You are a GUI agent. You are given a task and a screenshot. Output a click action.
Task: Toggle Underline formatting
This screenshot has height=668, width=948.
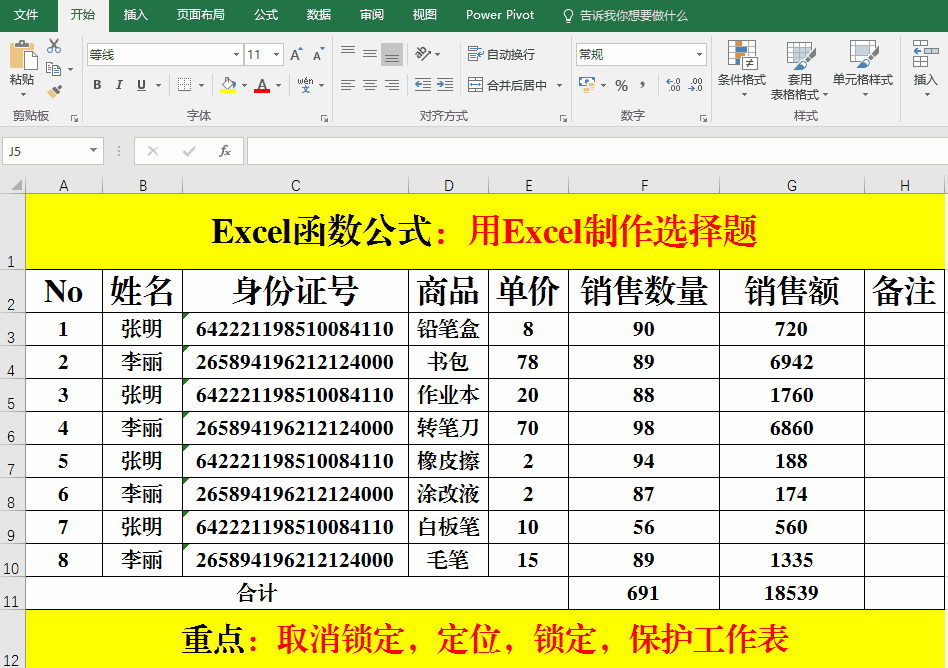[141, 85]
